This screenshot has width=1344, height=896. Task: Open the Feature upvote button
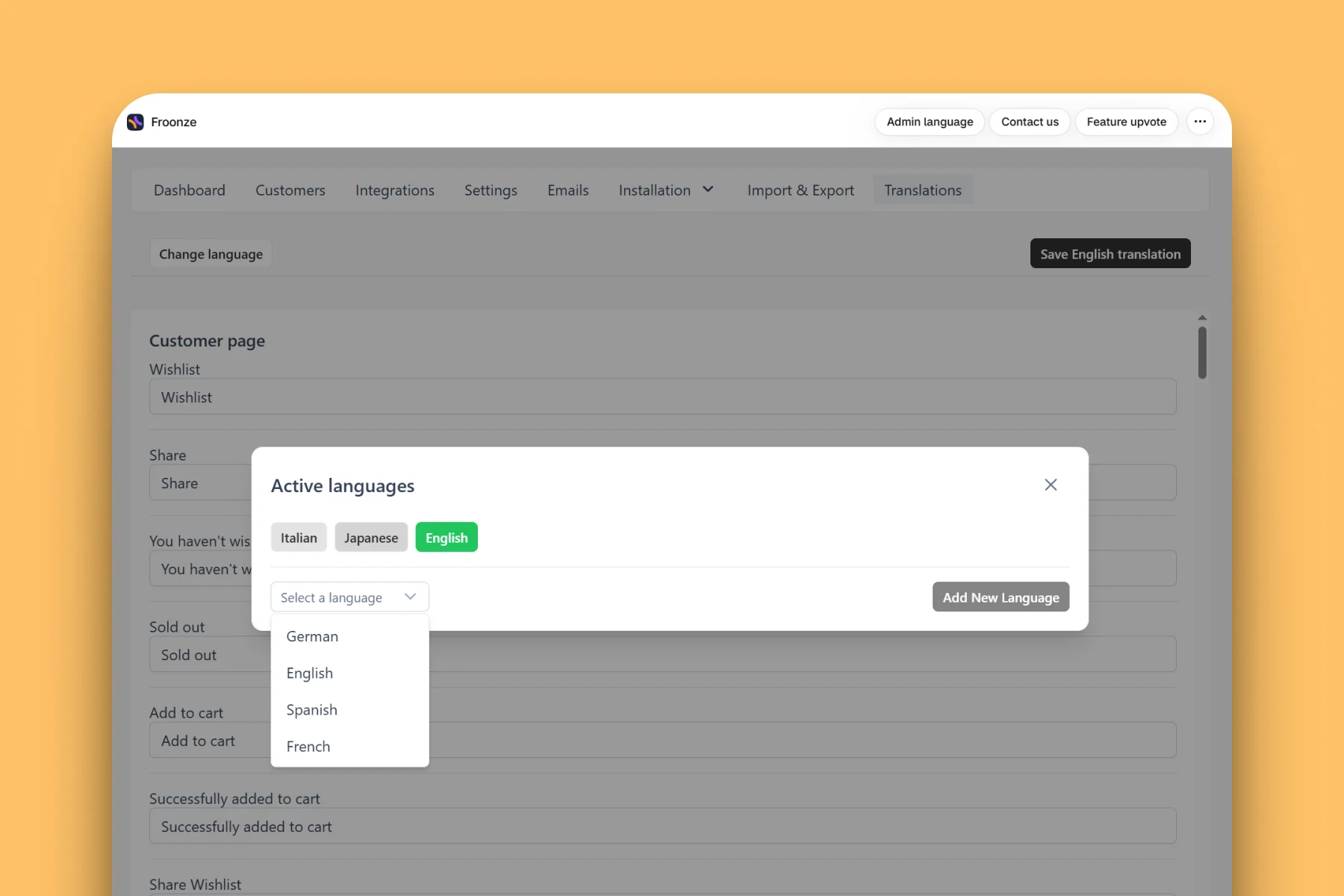(1126, 122)
